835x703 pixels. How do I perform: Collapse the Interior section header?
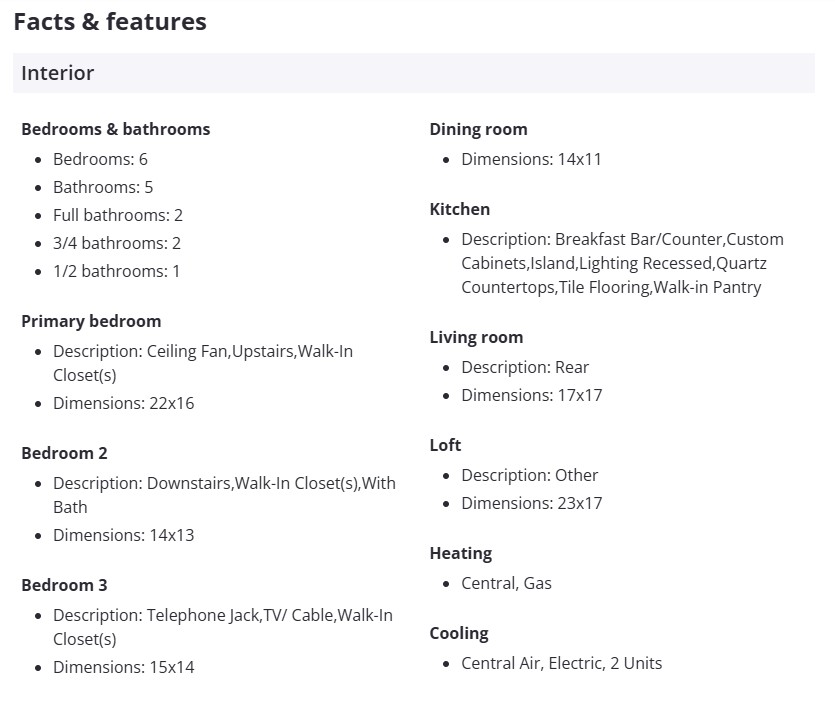click(413, 73)
